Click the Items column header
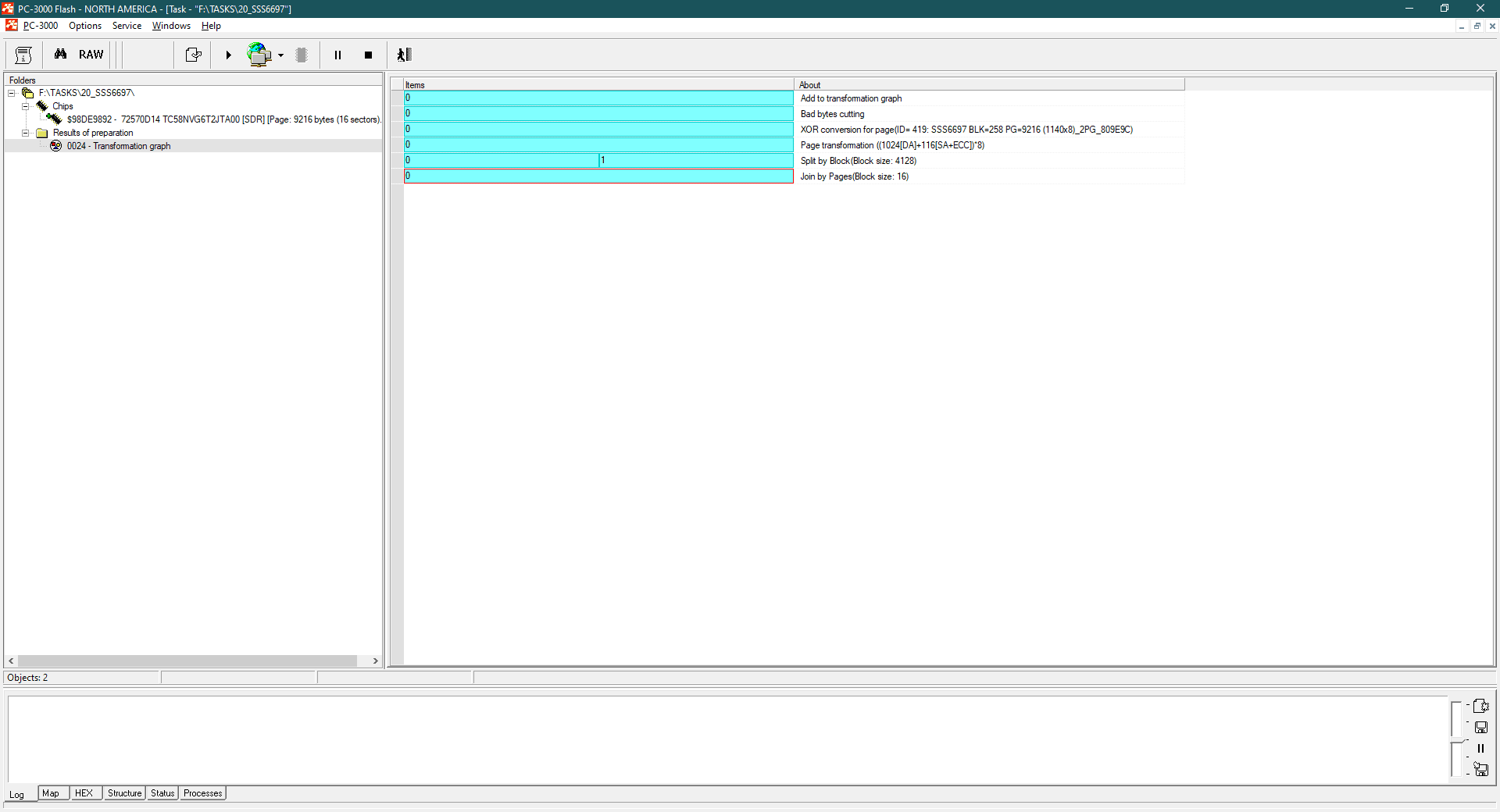Image resolution: width=1500 pixels, height=812 pixels. [x=598, y=84]
